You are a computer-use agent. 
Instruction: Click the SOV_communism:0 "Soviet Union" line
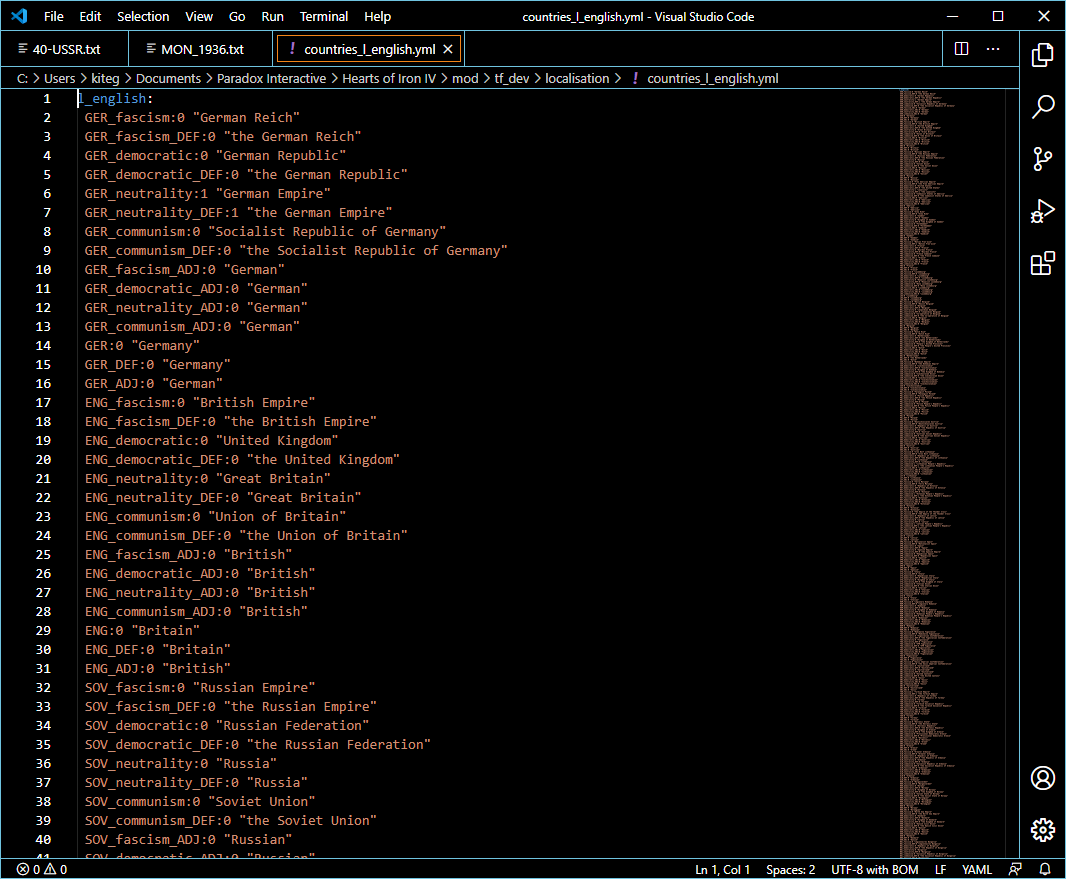[200, 802]
